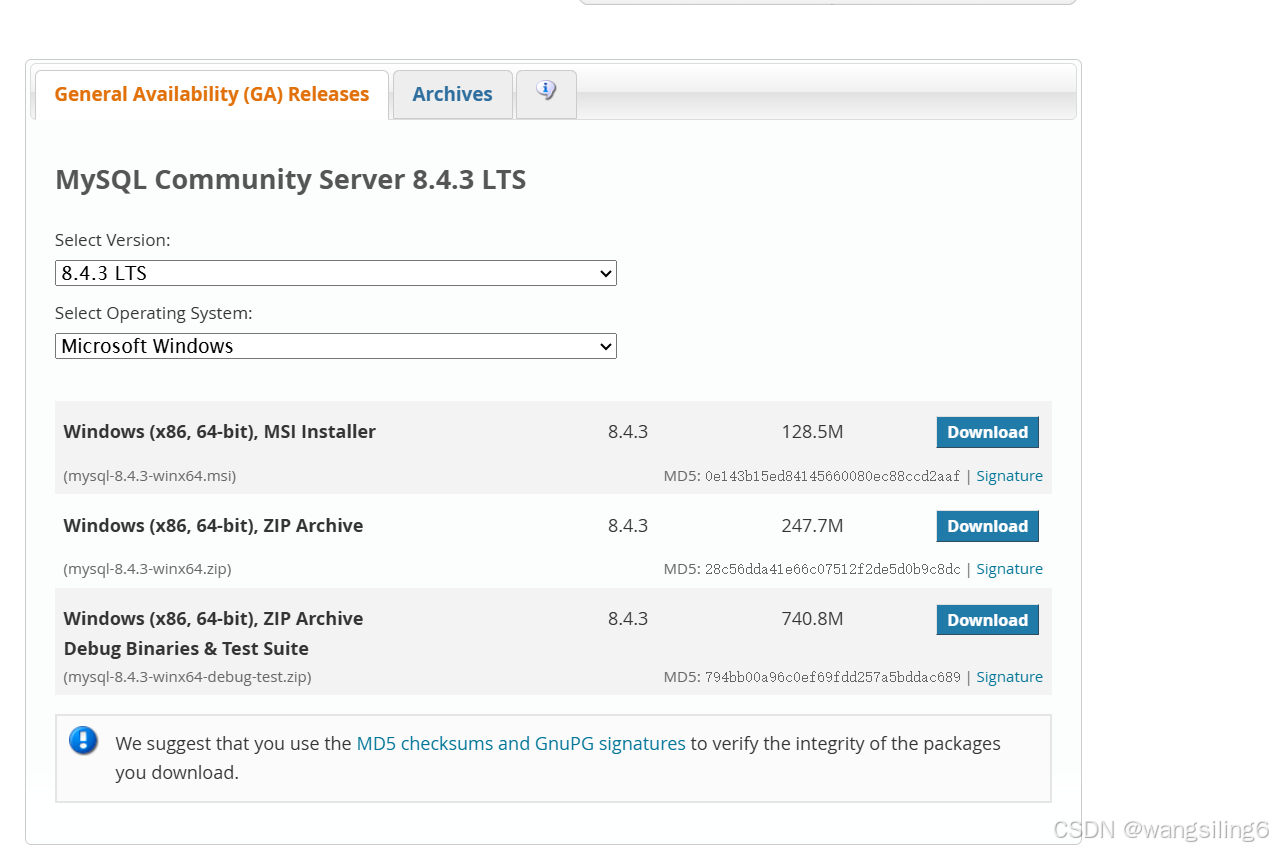Click the 247.7M file size
This screenshot has height=851, width=1273.
812,526
